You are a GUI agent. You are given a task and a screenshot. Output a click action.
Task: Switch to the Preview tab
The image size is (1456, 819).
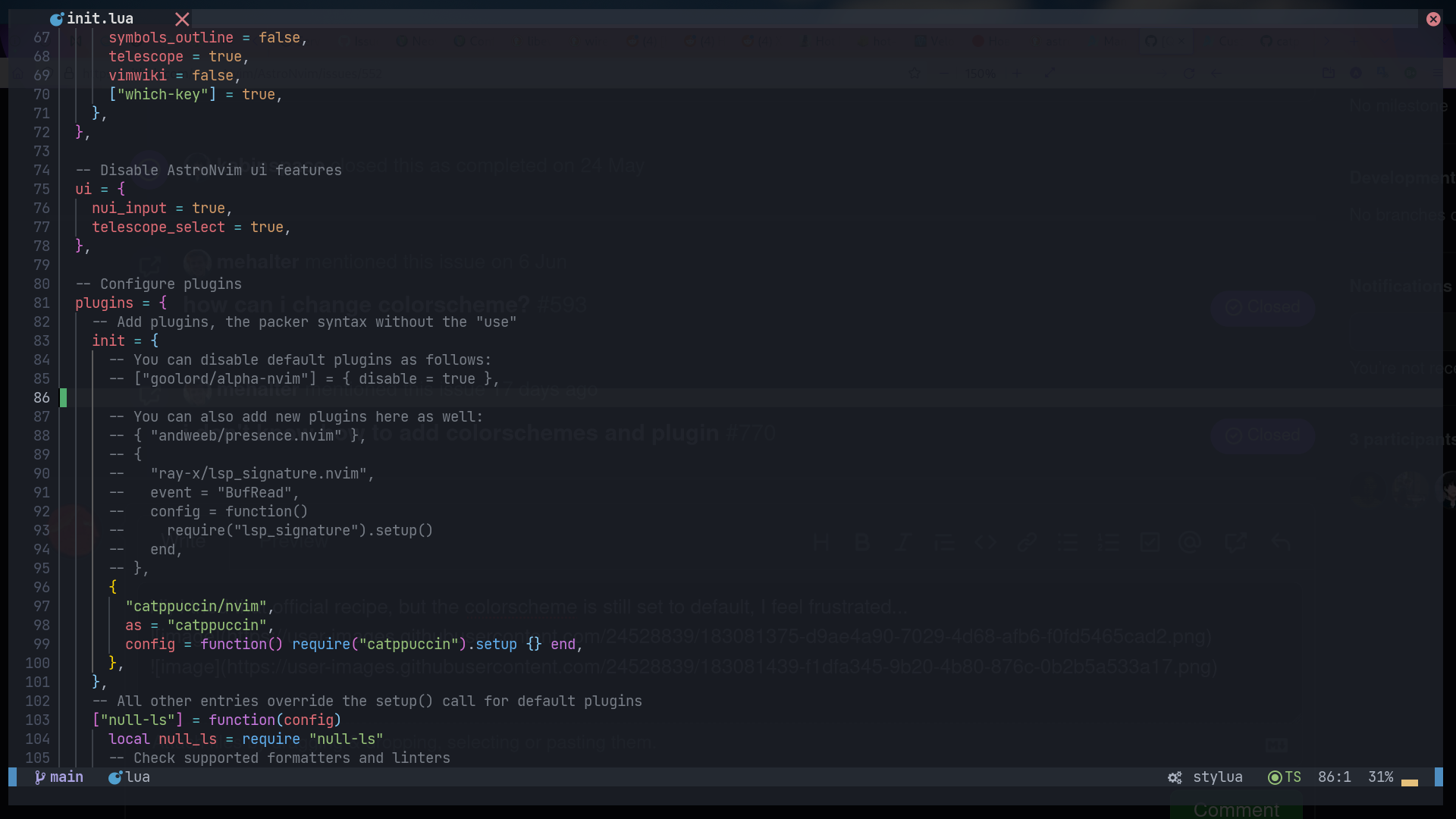(294, 542)
